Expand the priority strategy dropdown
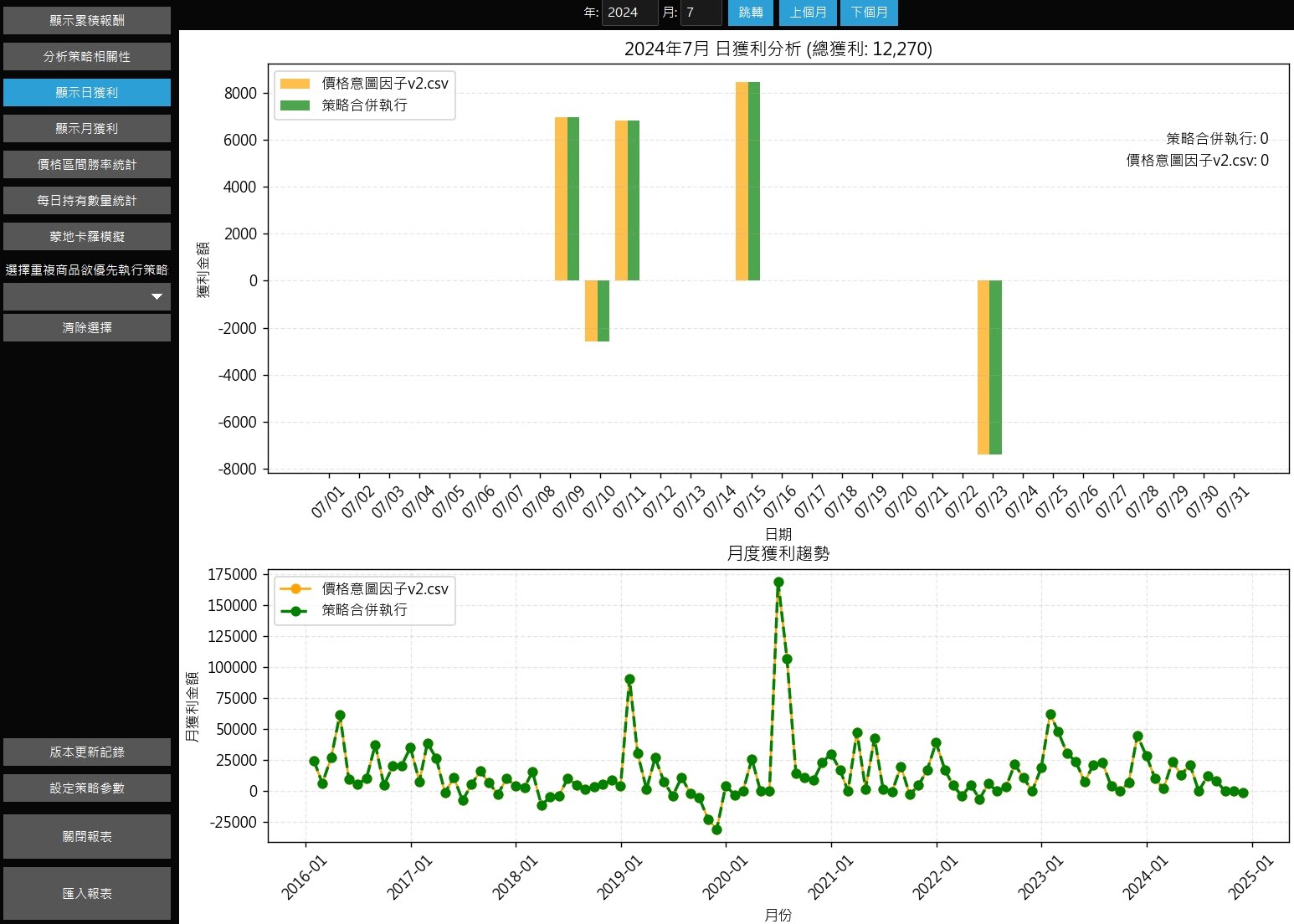 (87, 296)
